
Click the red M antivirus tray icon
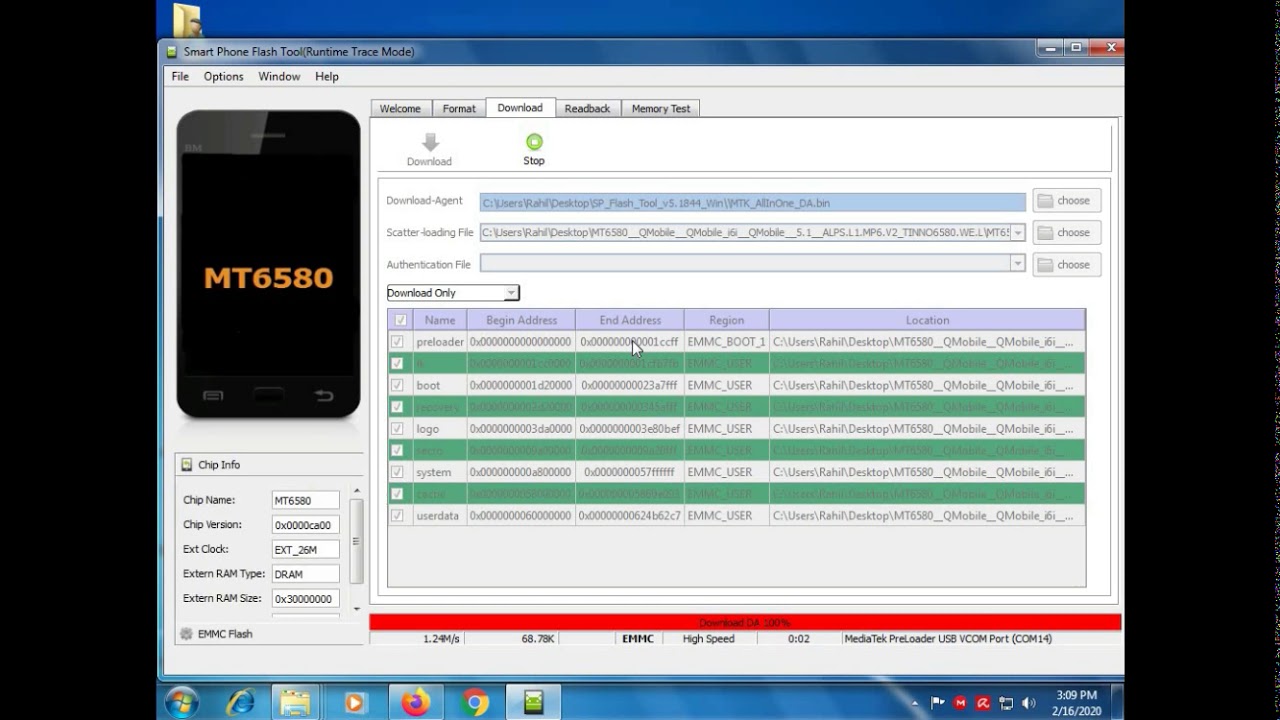pos(961,703)
